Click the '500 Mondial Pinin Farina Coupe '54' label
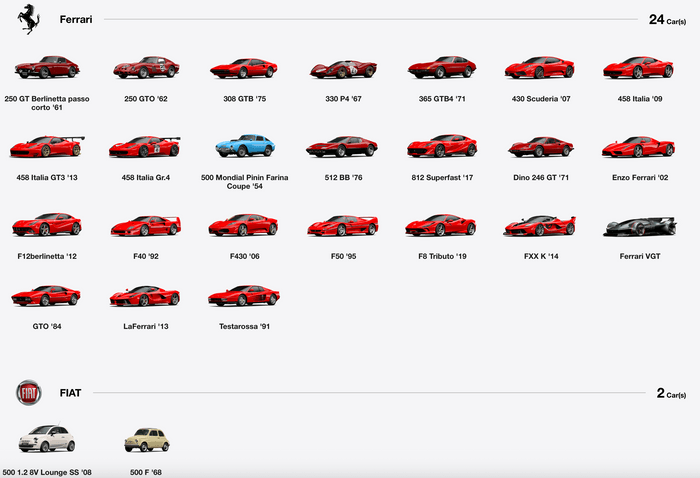Viewport: 700px width, 478px height. coord(245,182)
